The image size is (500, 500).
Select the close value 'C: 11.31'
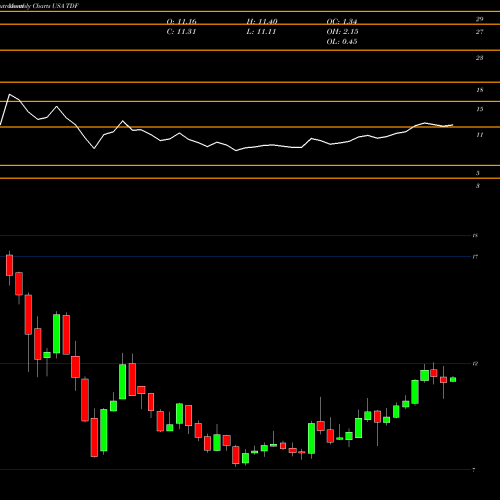(x=181, y=31)
